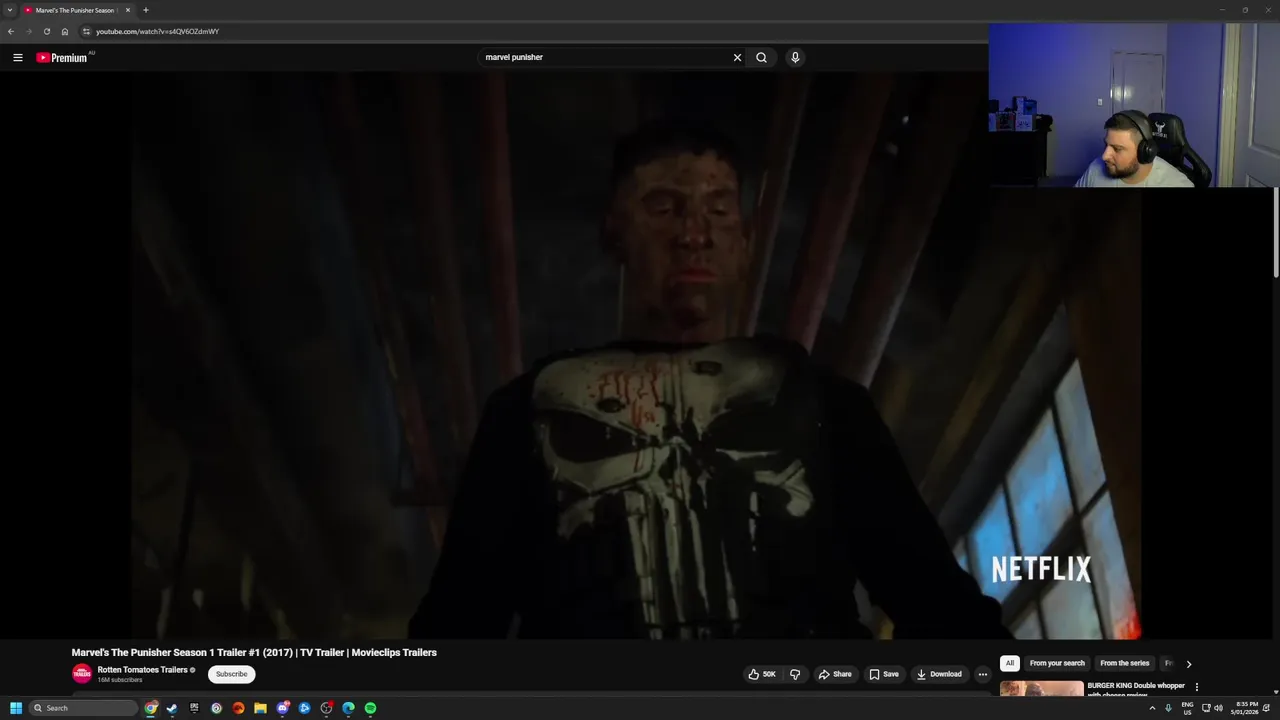Open clock and calendar at 8:35 PM
Screen dimensions: 1280x720
[1245, 708]
